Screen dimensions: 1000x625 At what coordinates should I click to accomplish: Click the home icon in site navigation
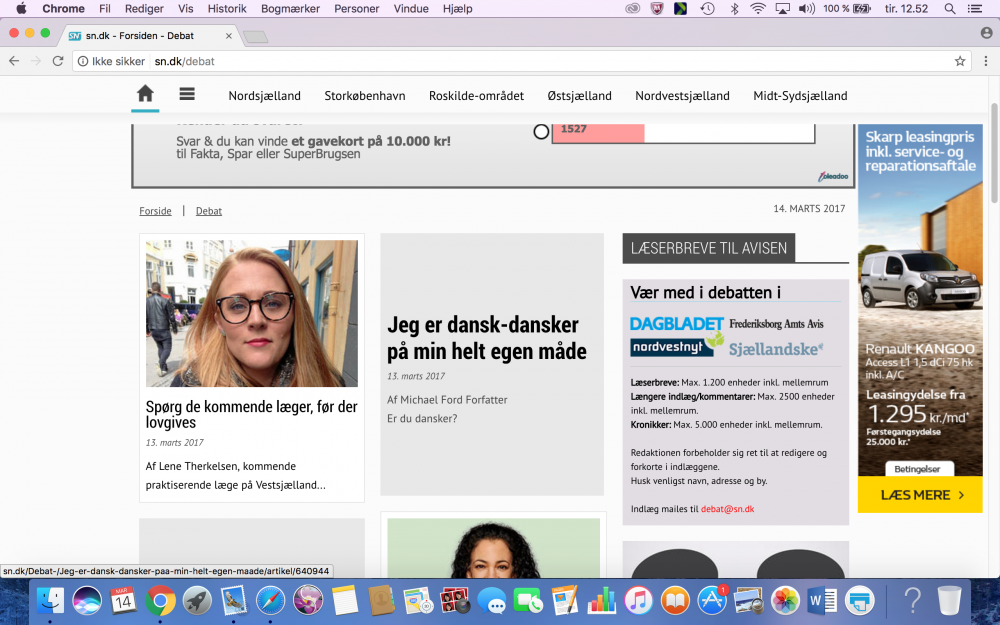pos(145,94)
